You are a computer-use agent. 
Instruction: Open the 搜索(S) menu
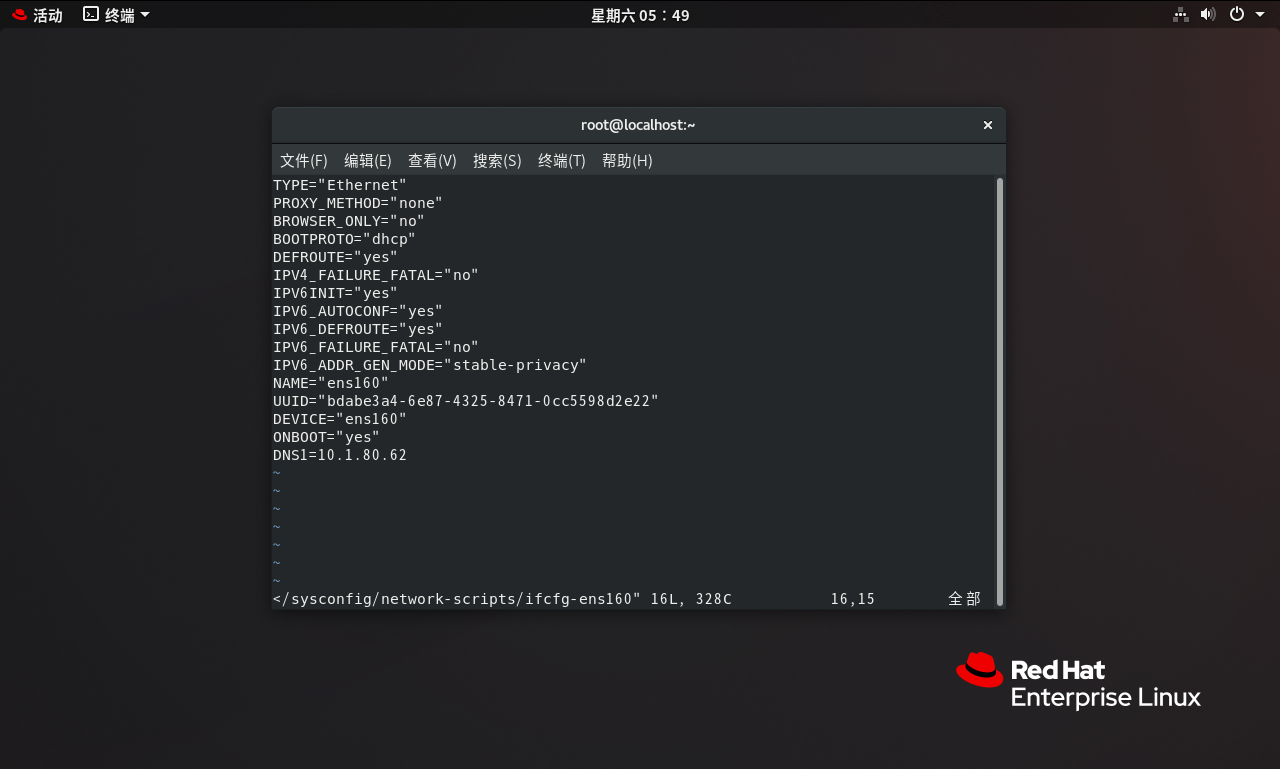[497, 160]
